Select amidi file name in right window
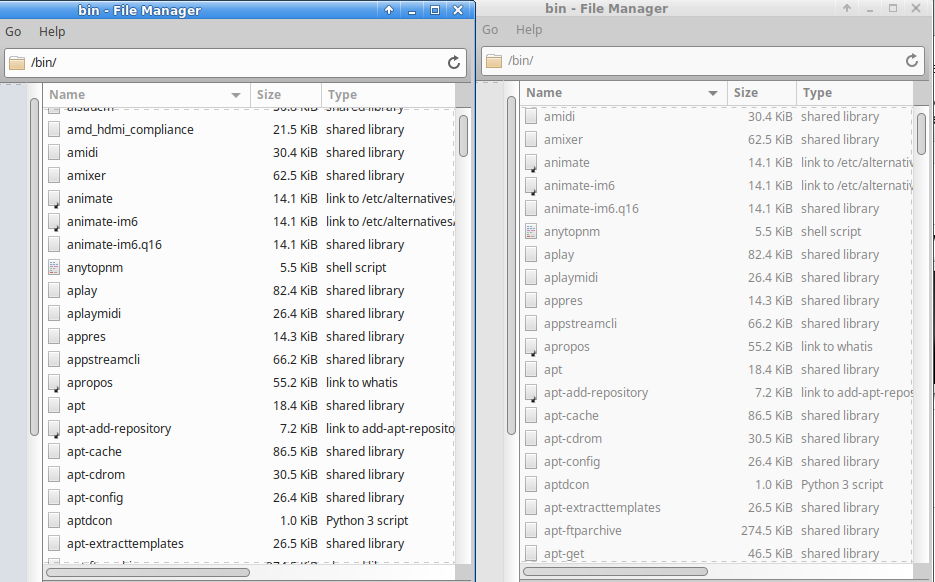 point(559,116)
